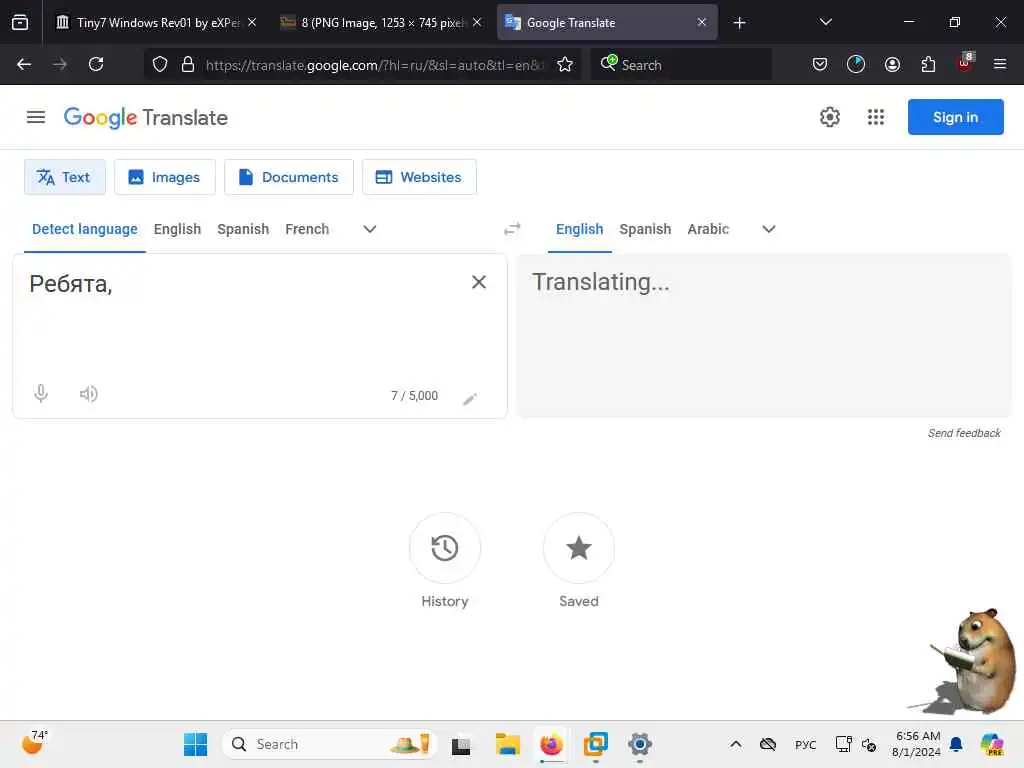
Task: Click the Sign in button
Action: coord(955,117)
